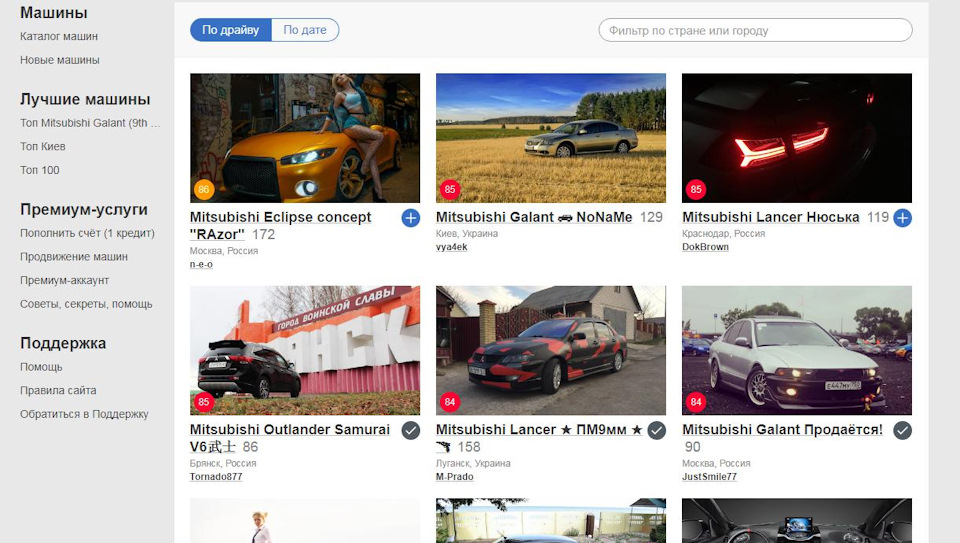The height and width of the screenshot is (543, 960).
Task: Open Помощь under Поддержка
Action: (41, 367)
